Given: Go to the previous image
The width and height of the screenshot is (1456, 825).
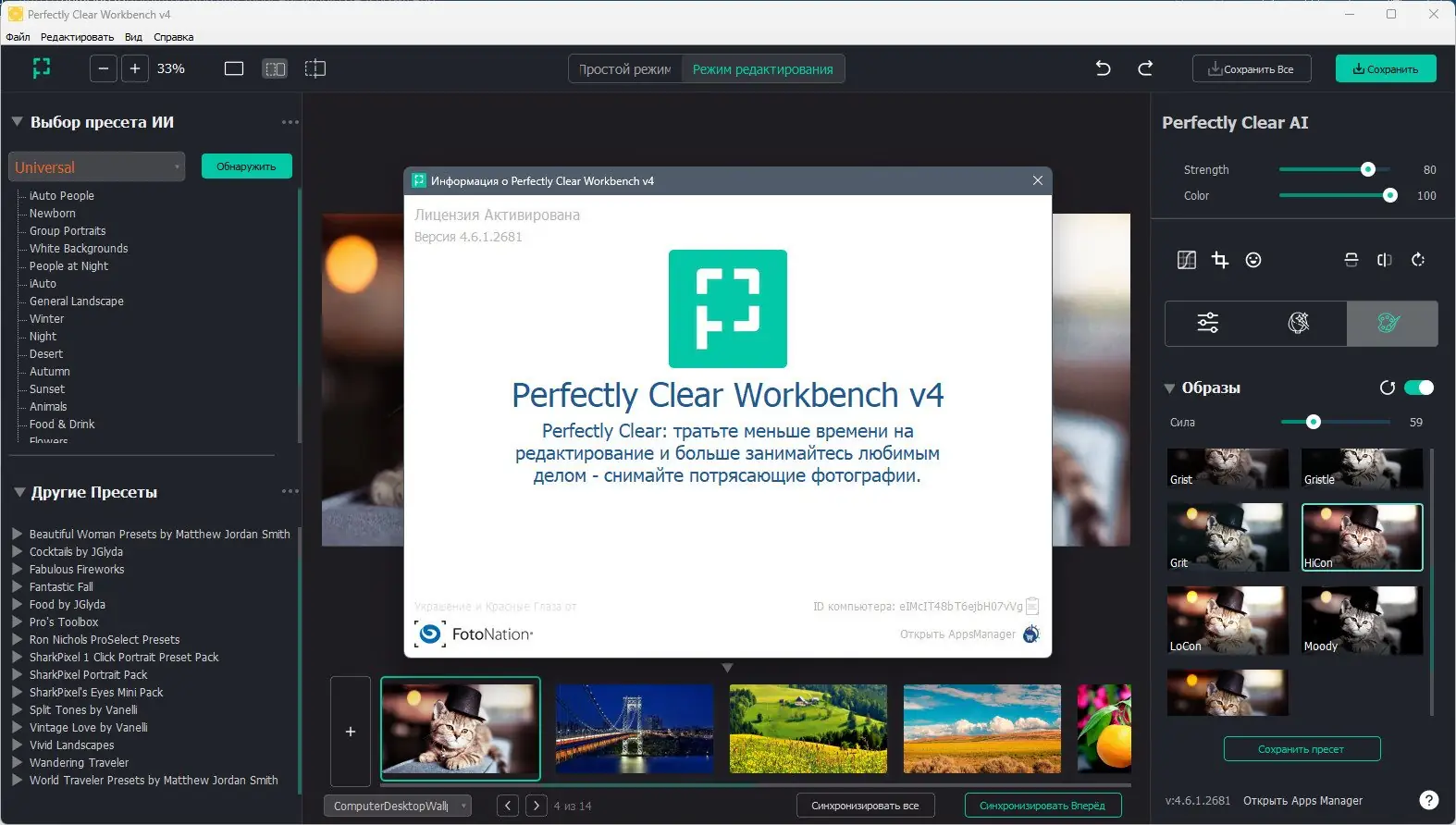Looking at the screenshot, I should click(508, 806).
